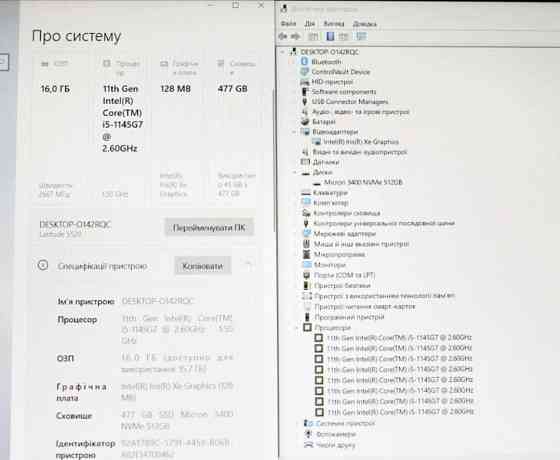The image size is (560, 460).
Task: Select the Миша mouse devices icon
Action: [x=306, y=244]
